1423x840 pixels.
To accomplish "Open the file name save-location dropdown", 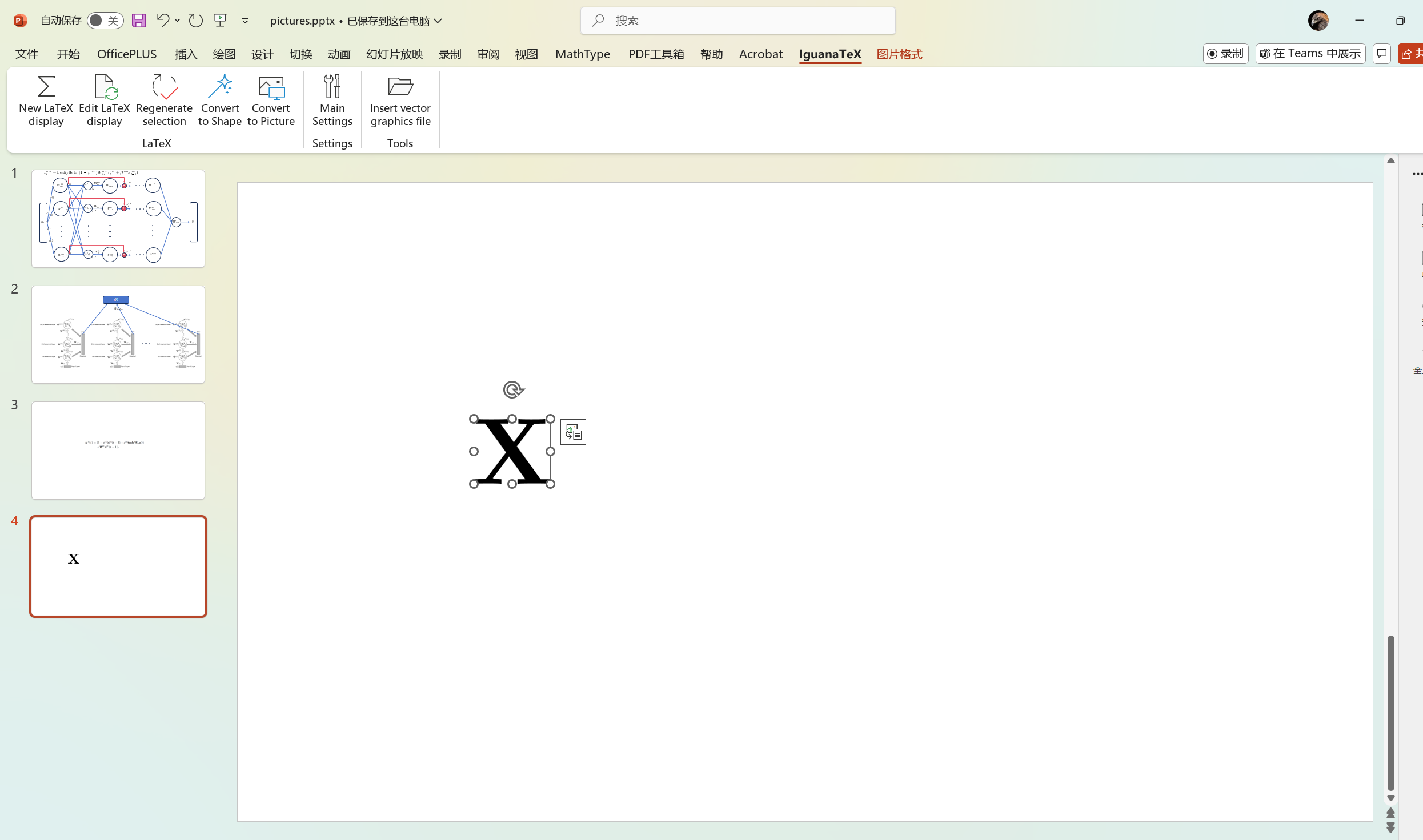I will point(438,21).
